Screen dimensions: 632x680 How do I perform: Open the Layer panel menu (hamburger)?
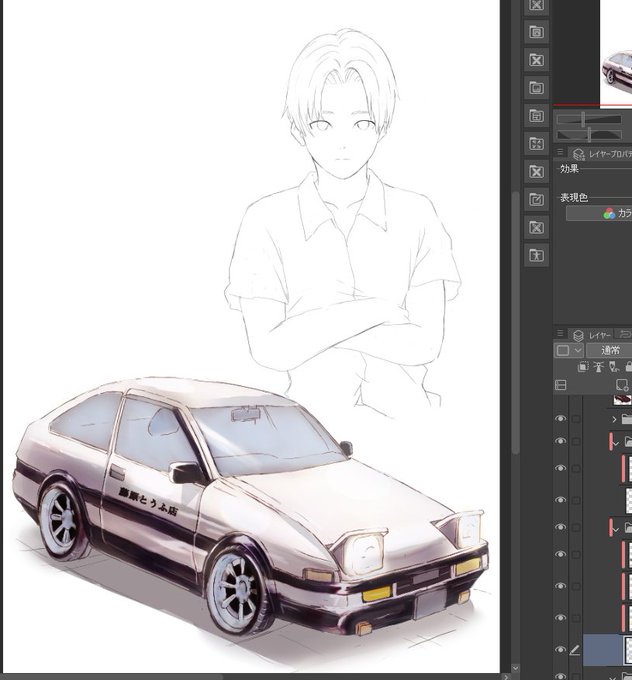[560, 333]
